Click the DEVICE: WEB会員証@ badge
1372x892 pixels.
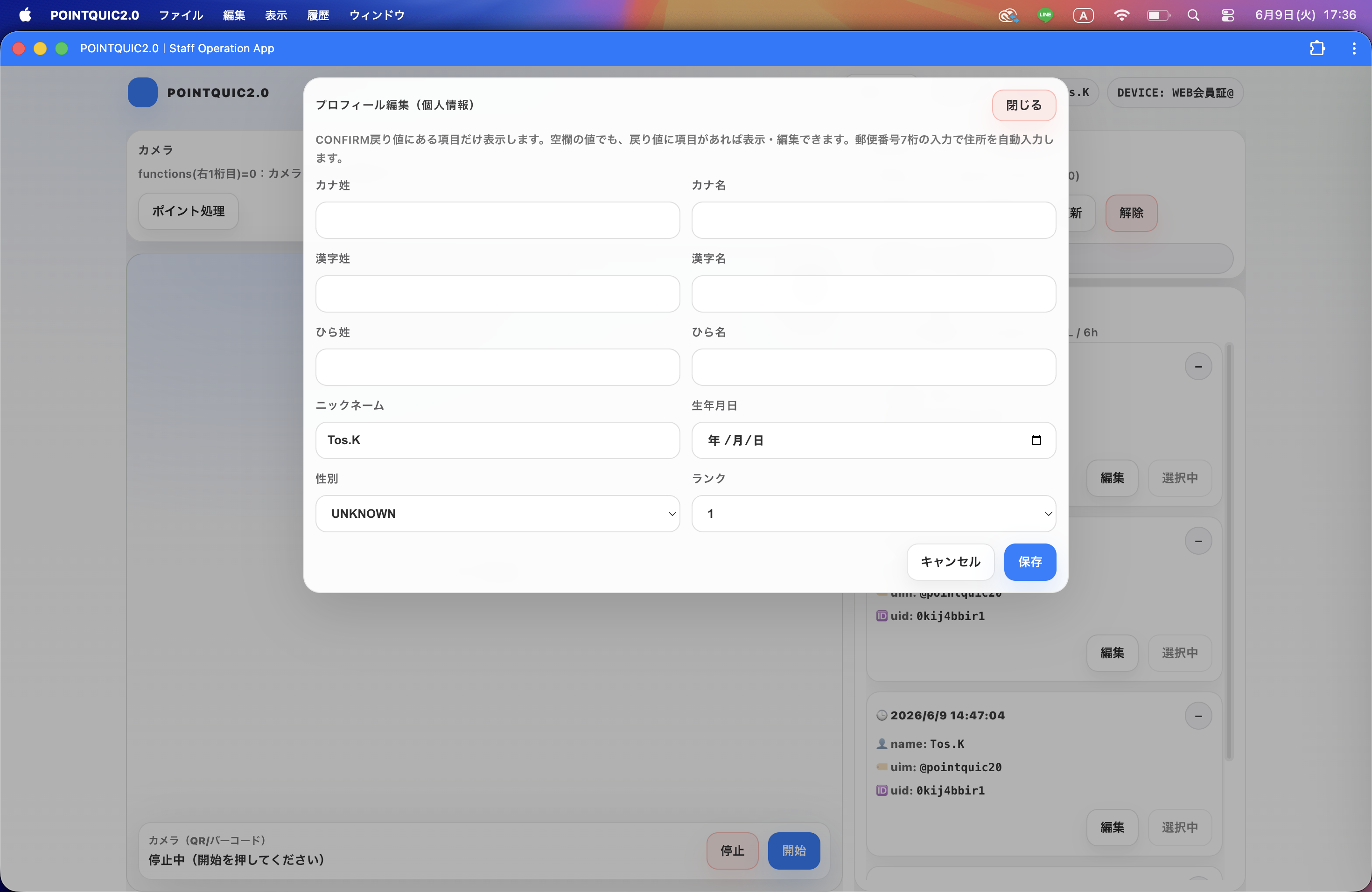tap(1175, 93)
